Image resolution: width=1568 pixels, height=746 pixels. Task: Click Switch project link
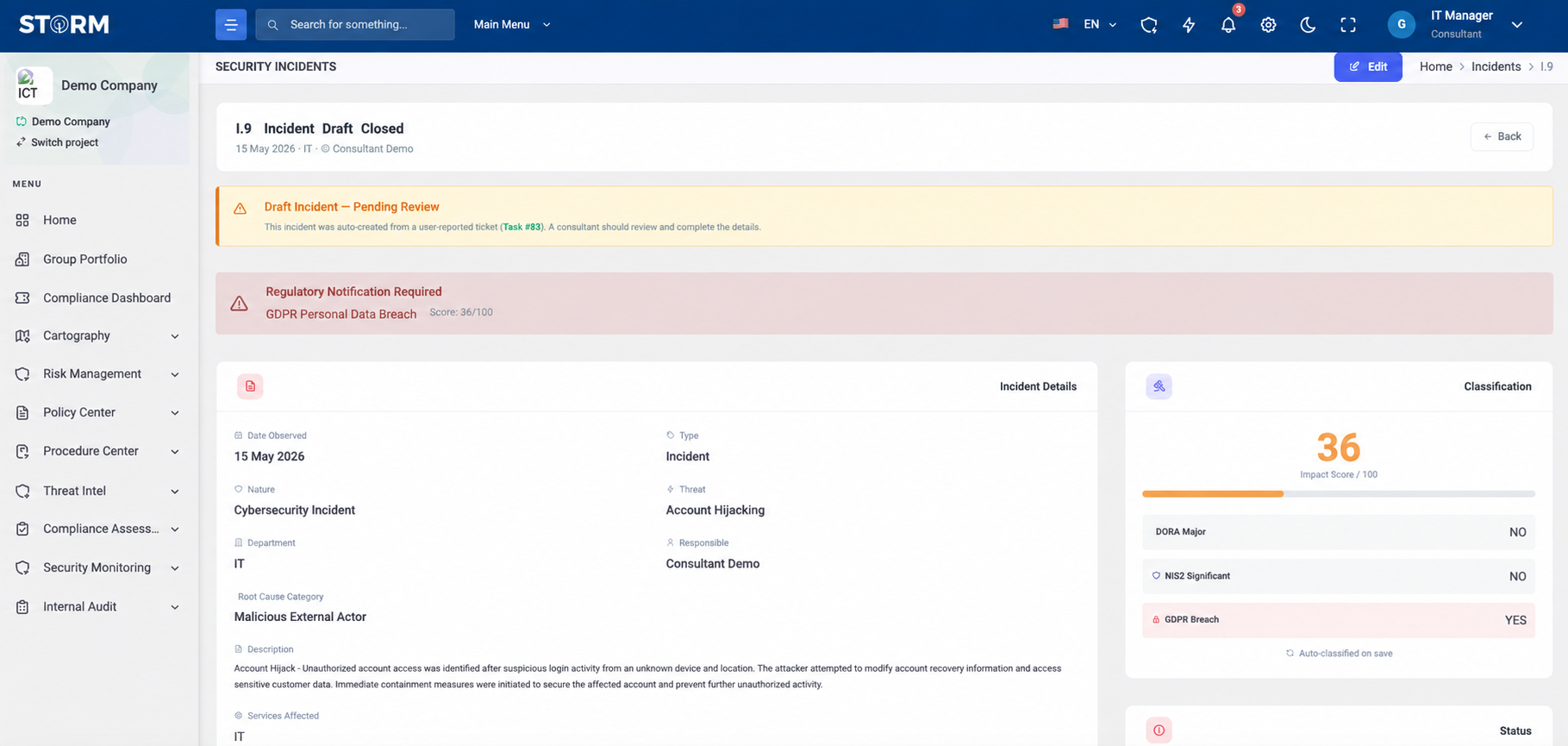(x=65, y=142)
